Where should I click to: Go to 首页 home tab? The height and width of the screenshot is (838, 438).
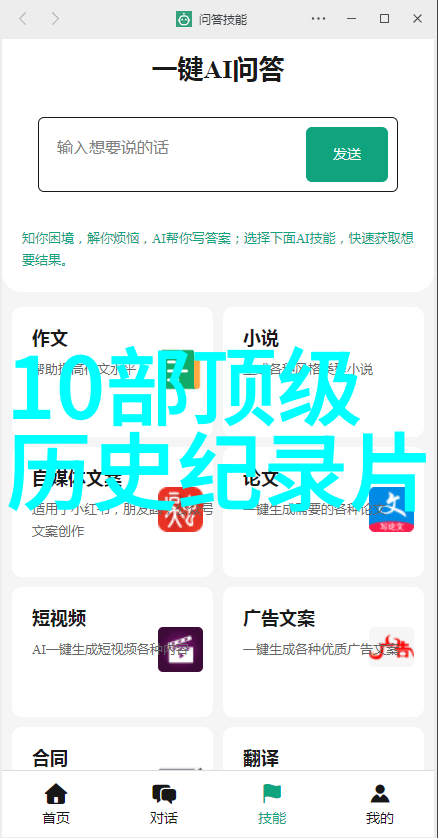[56, 804]
